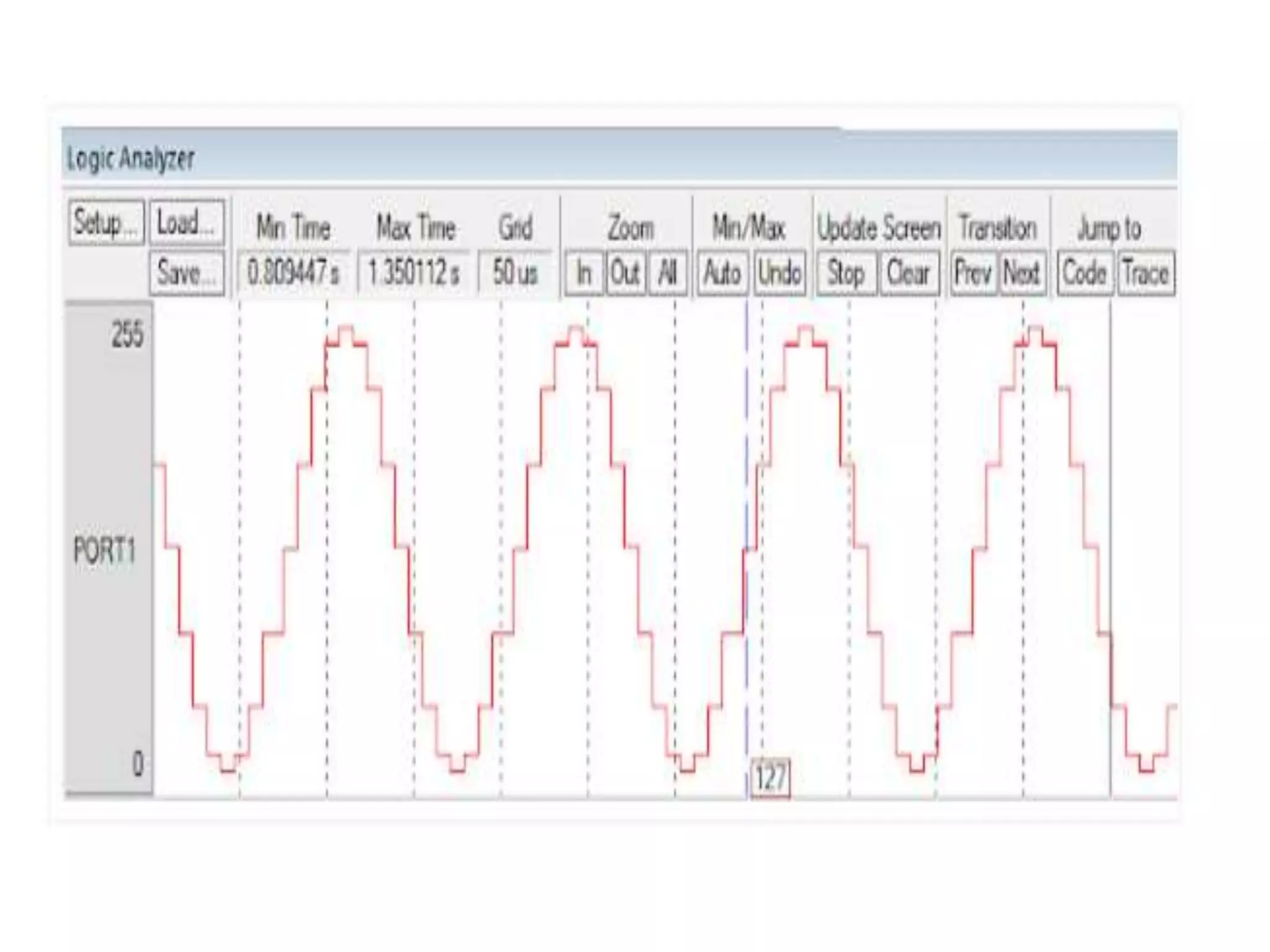Undo the Min/Max change
The width and height of the screenshot is (1270, 952).
coord(779,273)
